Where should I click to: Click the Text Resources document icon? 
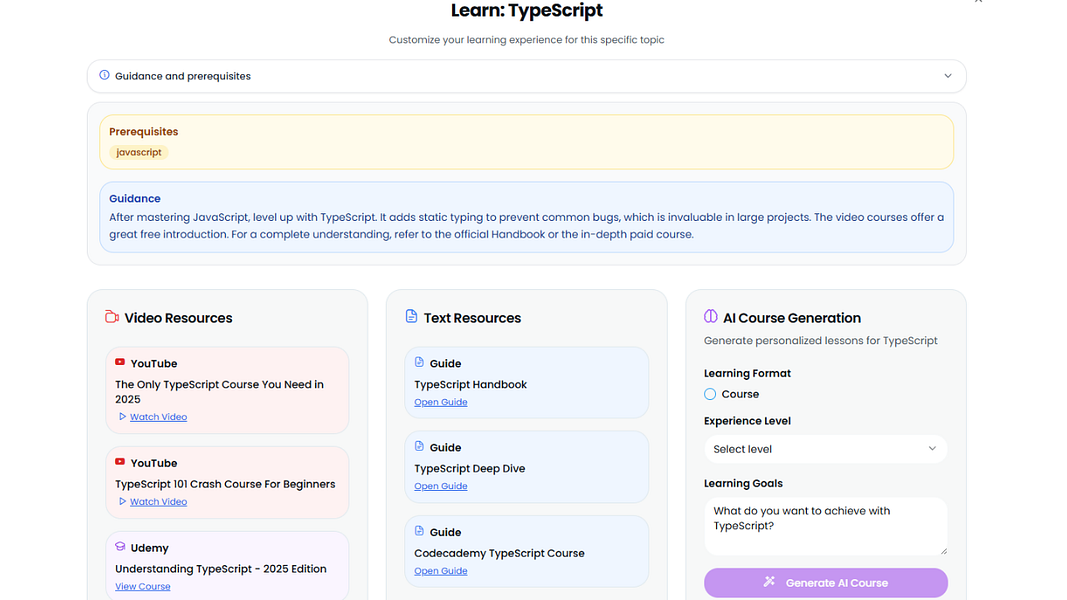click(411, 317)
